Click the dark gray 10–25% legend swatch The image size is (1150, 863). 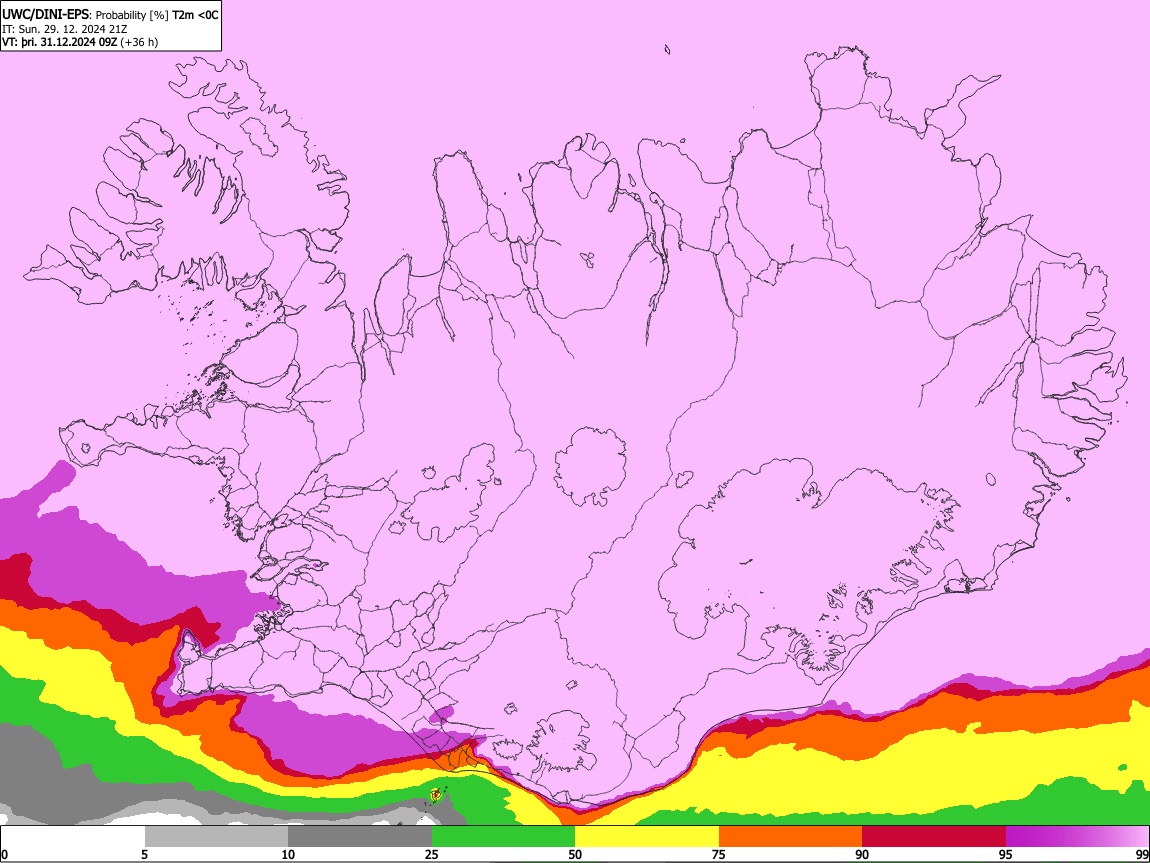(360, 837)
